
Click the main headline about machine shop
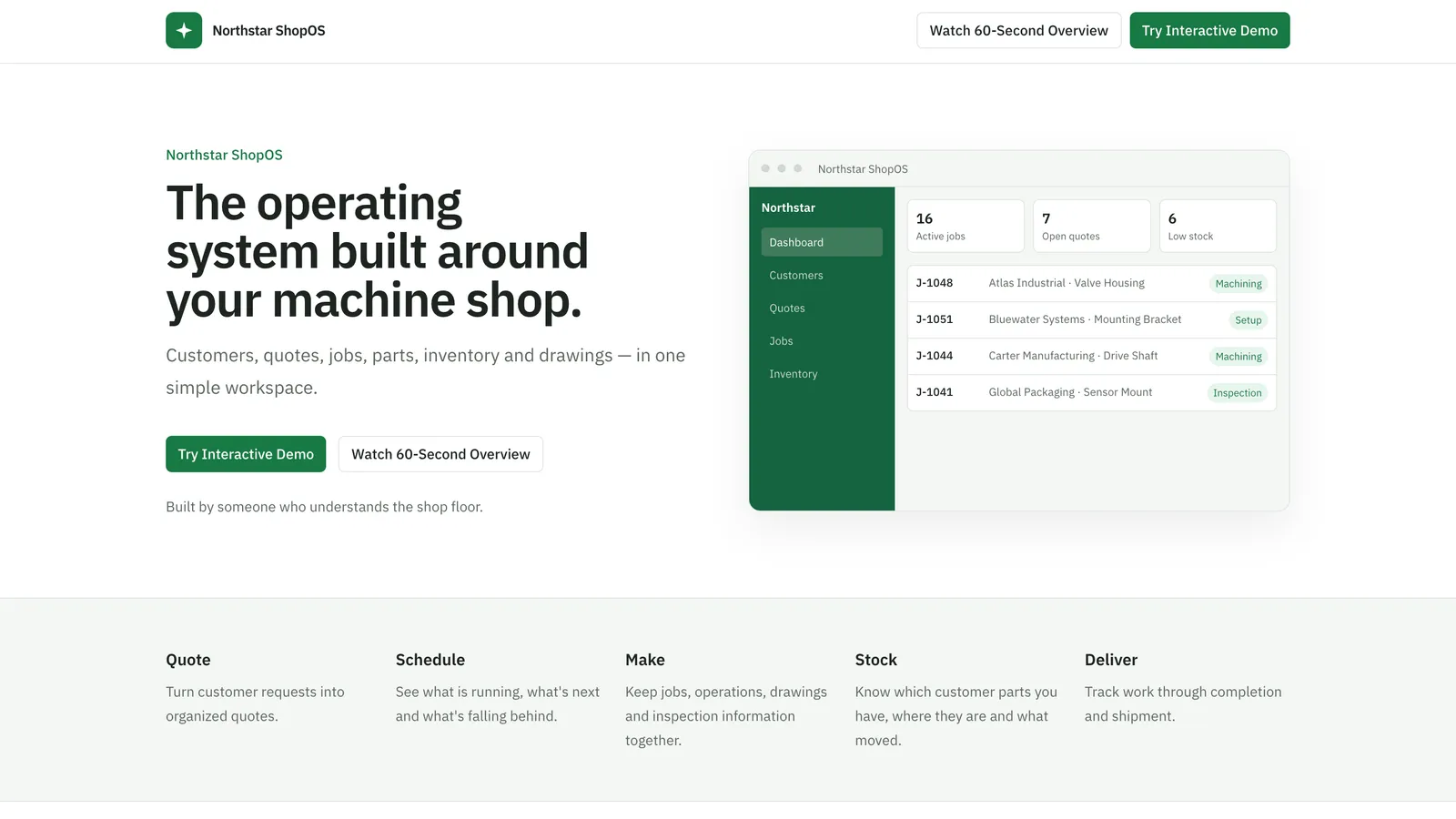tap(377, 252)
